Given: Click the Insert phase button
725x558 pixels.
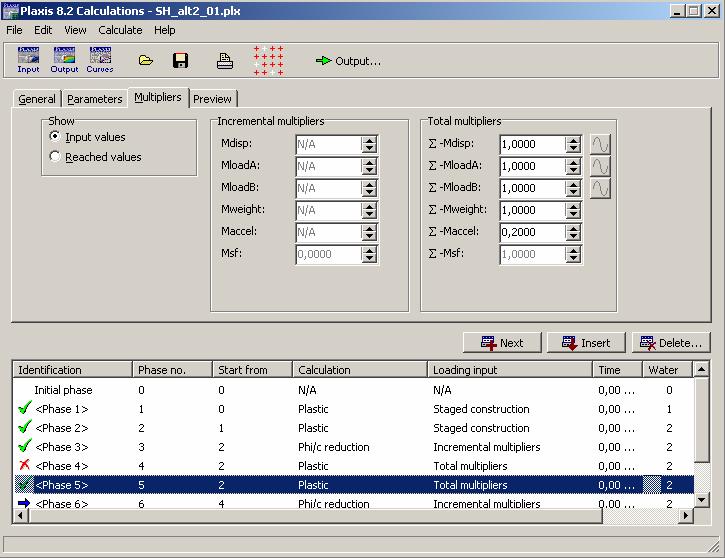Looking at the screenshot, I should click(x=586, y=343).
